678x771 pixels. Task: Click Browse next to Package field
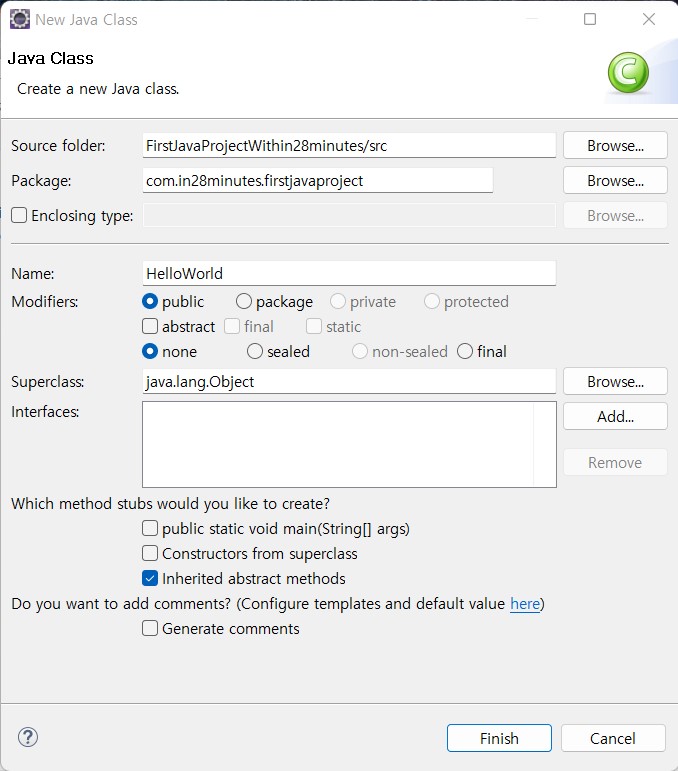[614, 181]
